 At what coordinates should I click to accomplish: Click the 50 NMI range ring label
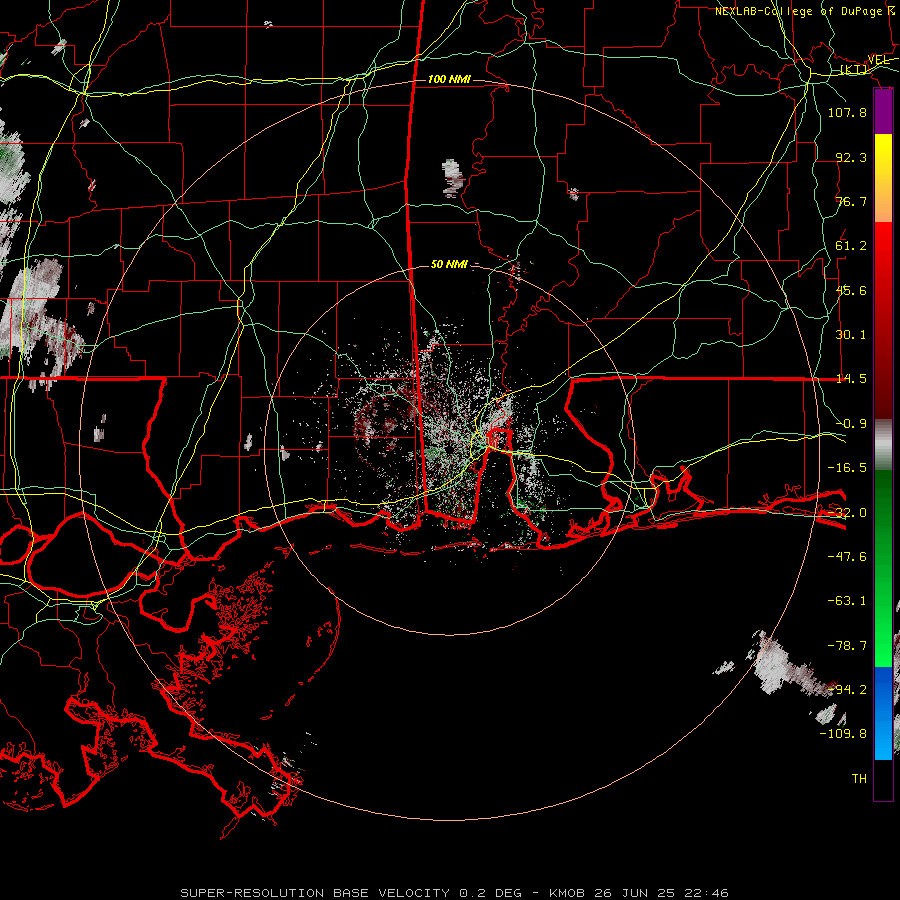click(449, 264)
